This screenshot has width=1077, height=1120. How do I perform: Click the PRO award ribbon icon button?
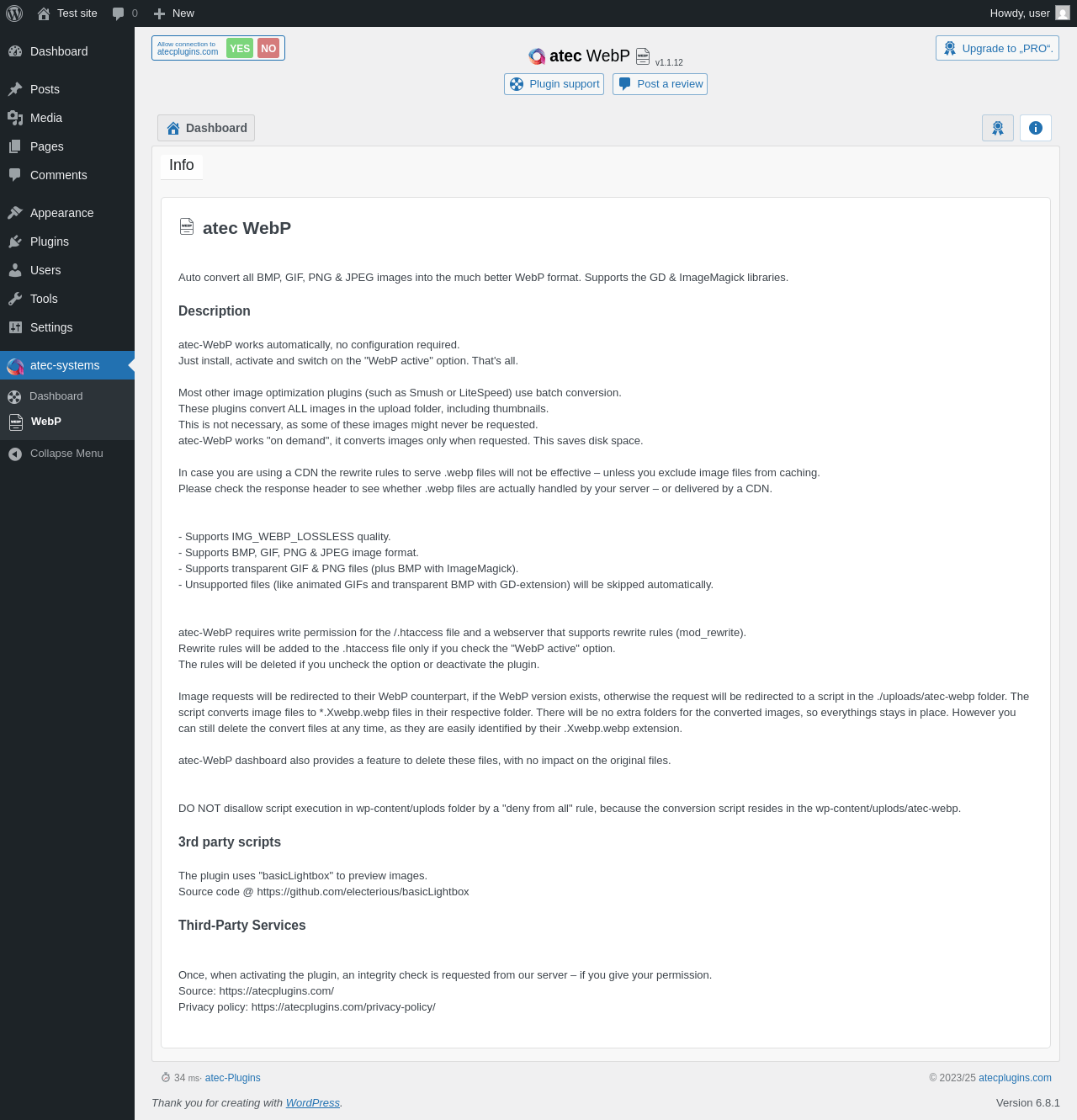(998, 128)
